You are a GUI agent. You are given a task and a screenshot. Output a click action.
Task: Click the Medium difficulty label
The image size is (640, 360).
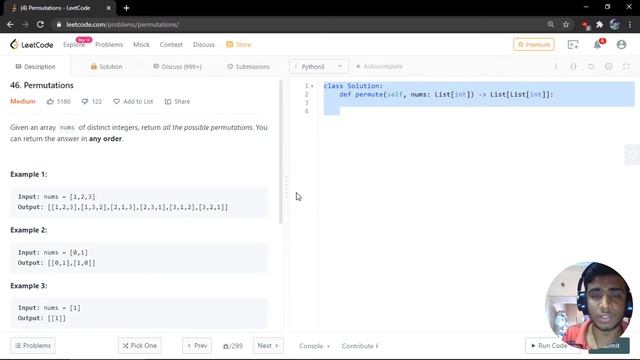[x=23, y=101]
